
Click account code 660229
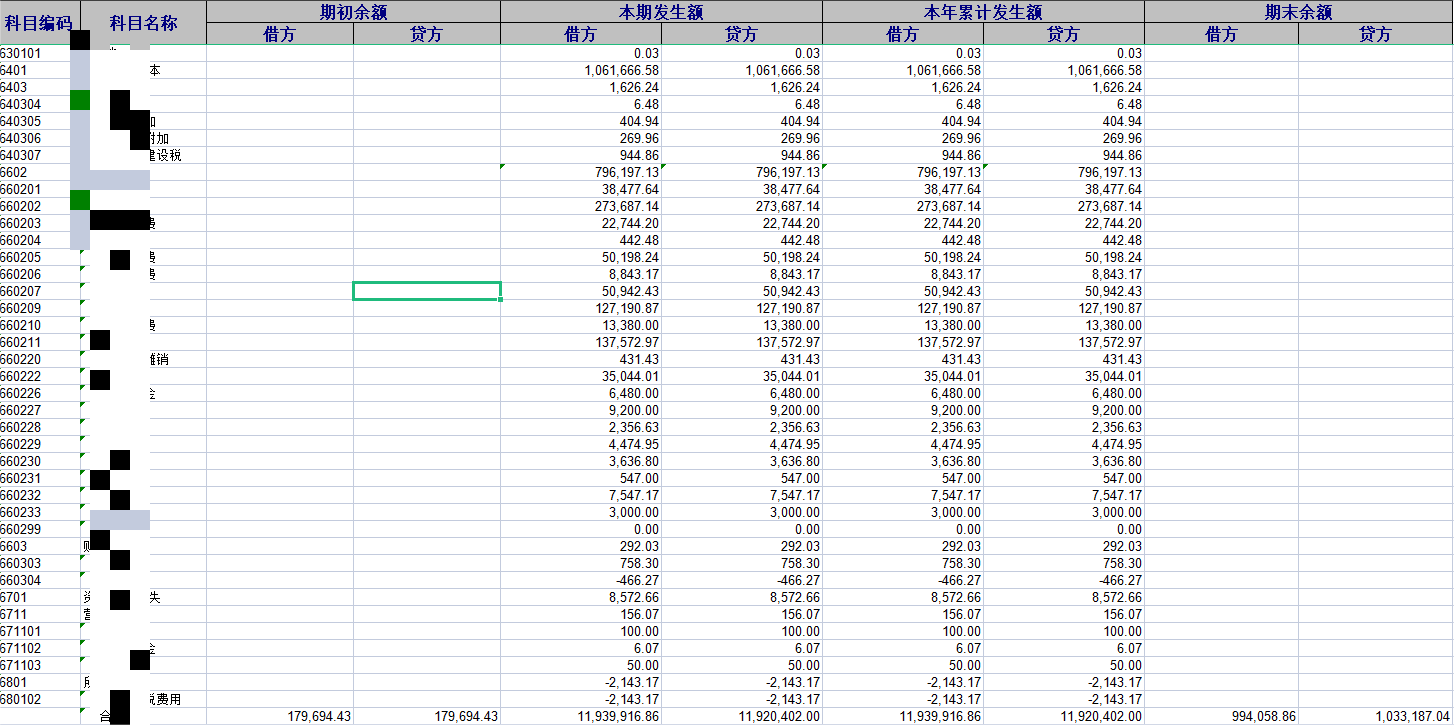click(x=21, y=444)
